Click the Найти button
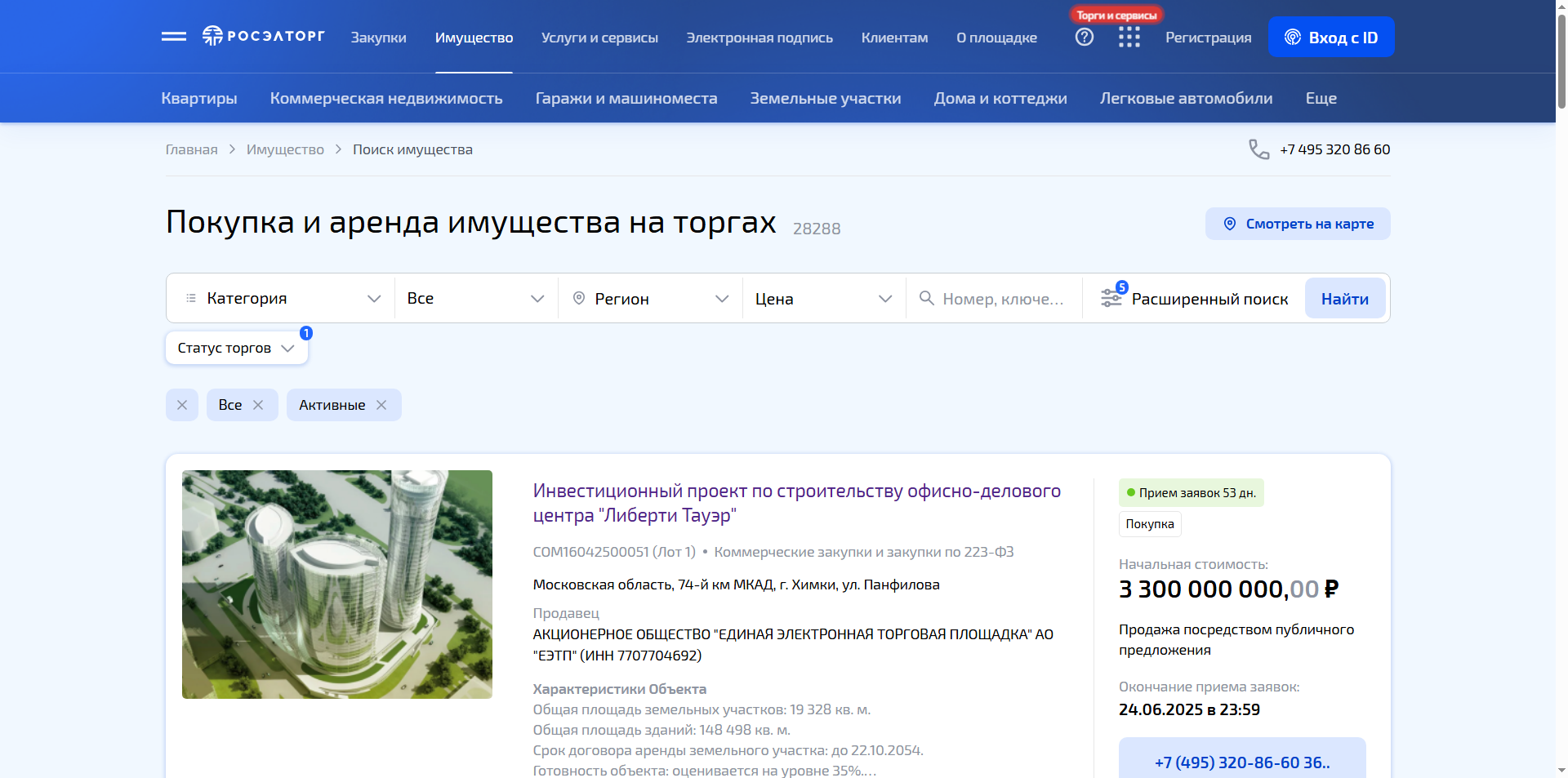The height and width of the screenshot is (778, 1568). 1345,298
